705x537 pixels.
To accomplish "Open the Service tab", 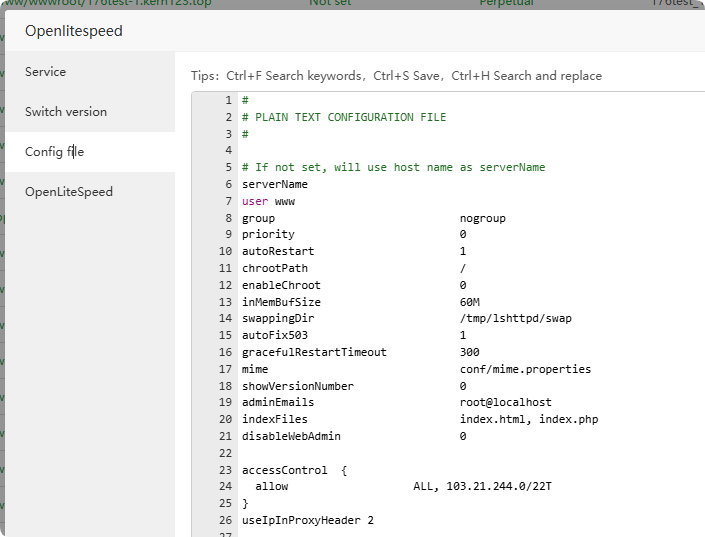I will coord(46,72).
